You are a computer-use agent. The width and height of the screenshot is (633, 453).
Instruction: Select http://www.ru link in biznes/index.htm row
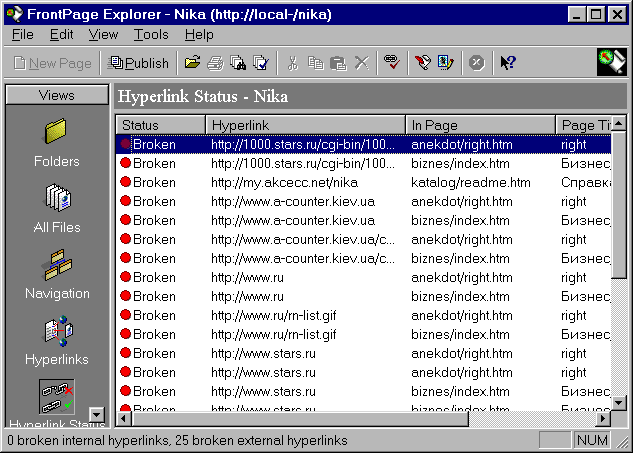pos(363,296)
